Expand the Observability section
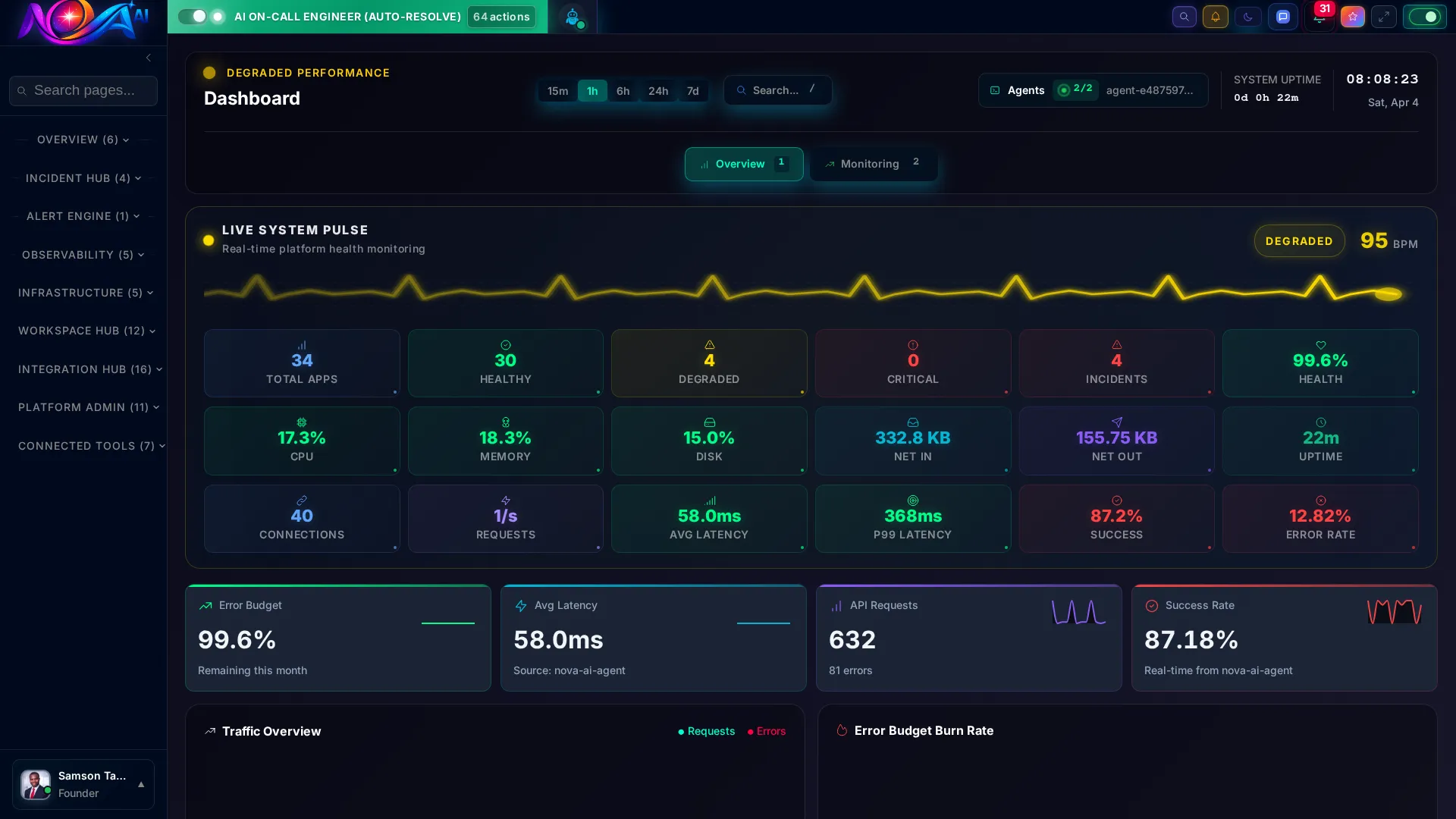 pyautogui.click(x=83, y=255)
